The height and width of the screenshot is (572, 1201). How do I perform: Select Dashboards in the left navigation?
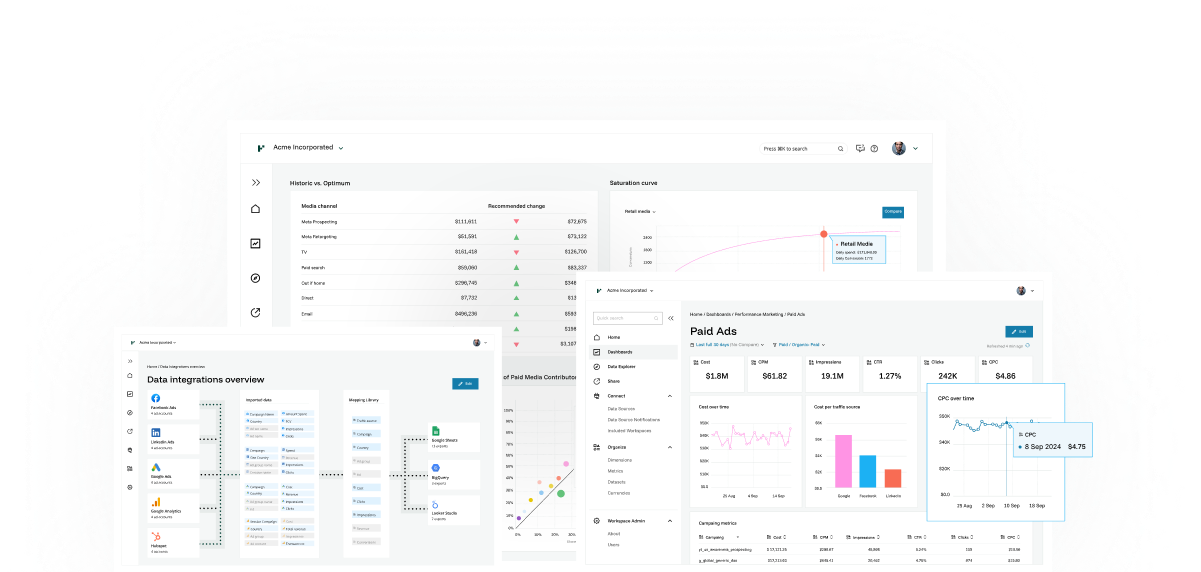tap(620, 352)
